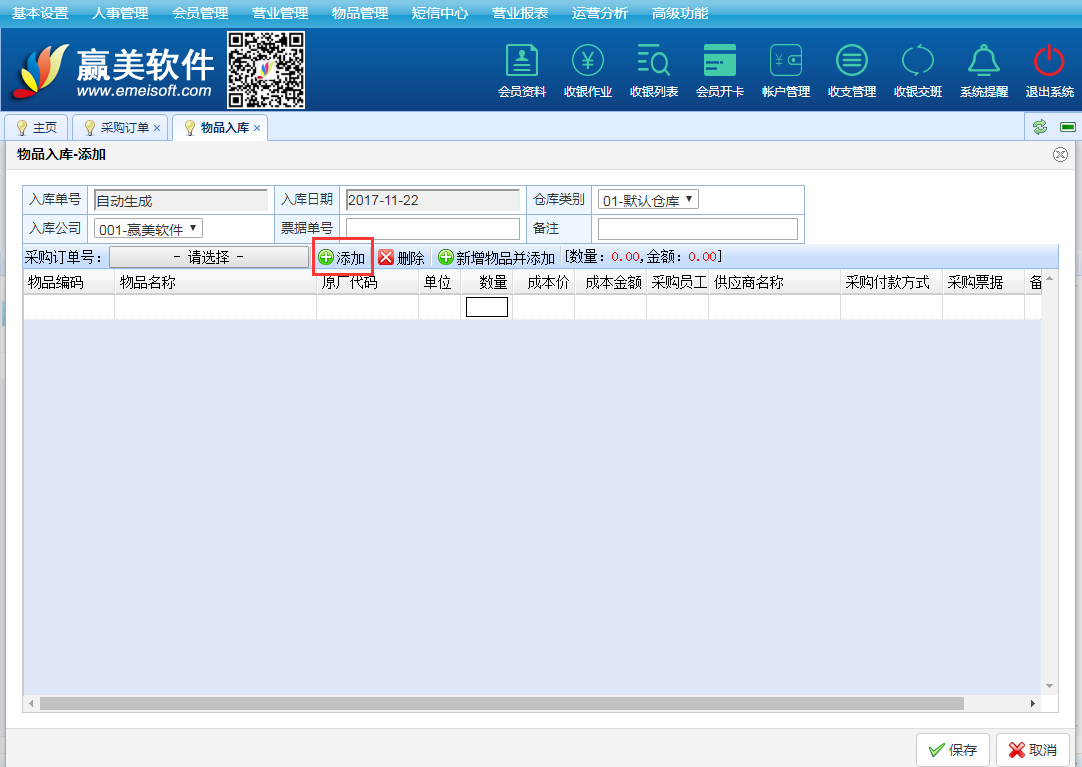Viewport: 1082px width, 767px height.
Task: Open the 物品管理 menu
Action: (360, 13)
